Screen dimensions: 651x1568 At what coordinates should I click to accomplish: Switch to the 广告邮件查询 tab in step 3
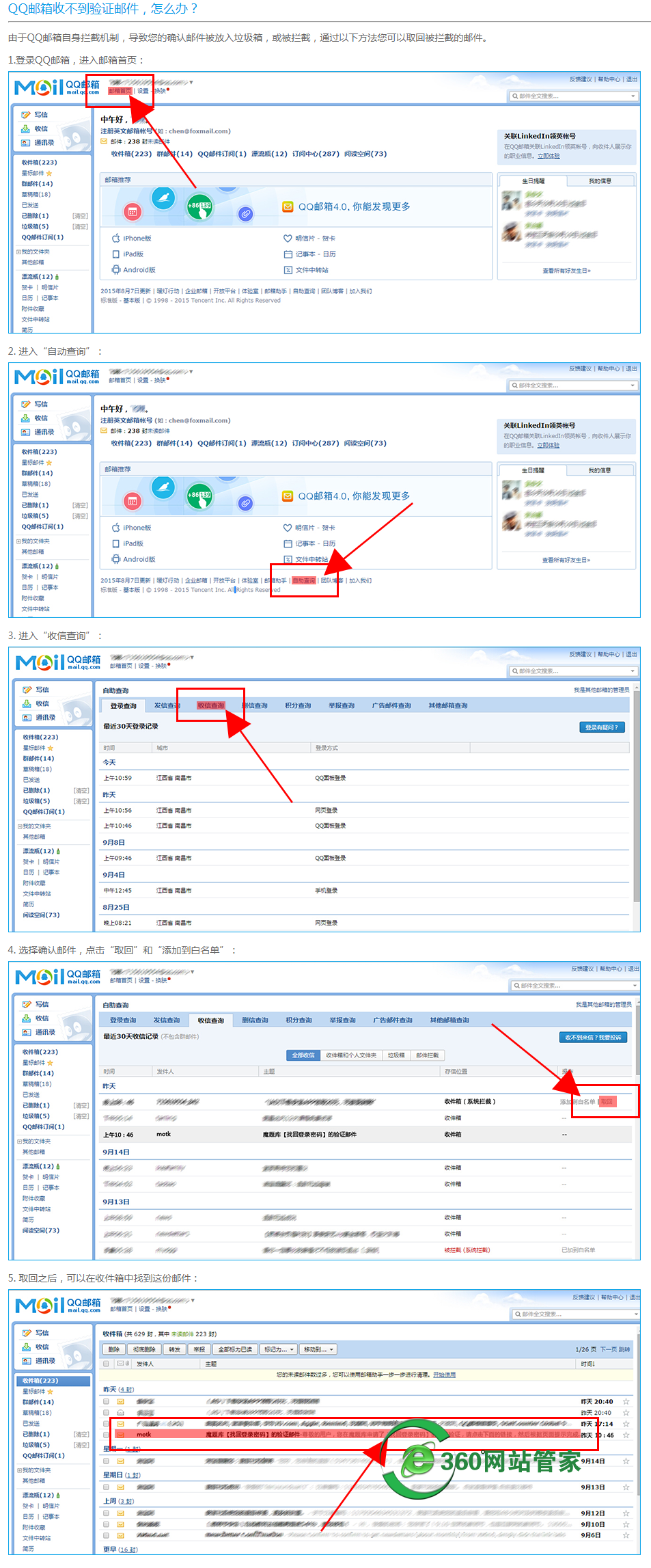pyautogui.click(x=391, y=706)
